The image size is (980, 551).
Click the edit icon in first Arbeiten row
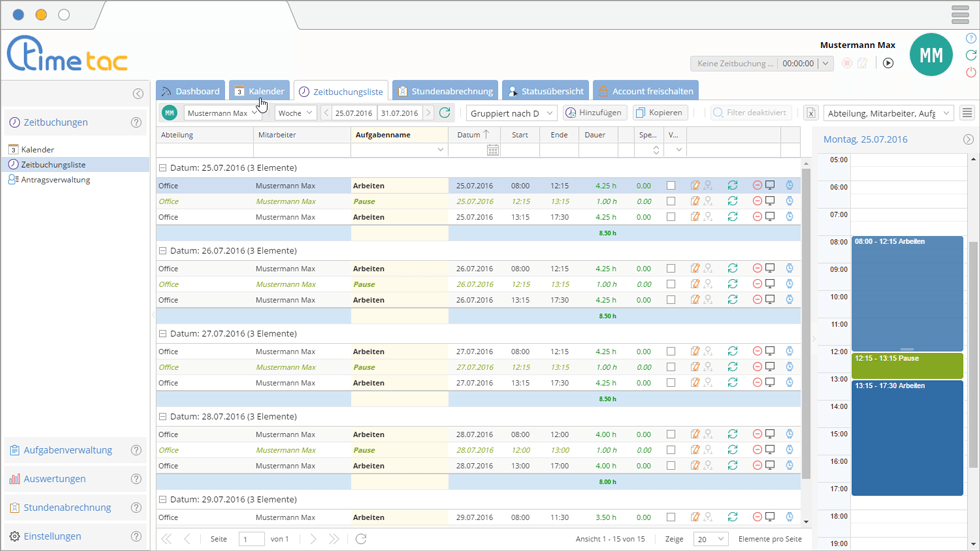(x=696, y=186)
